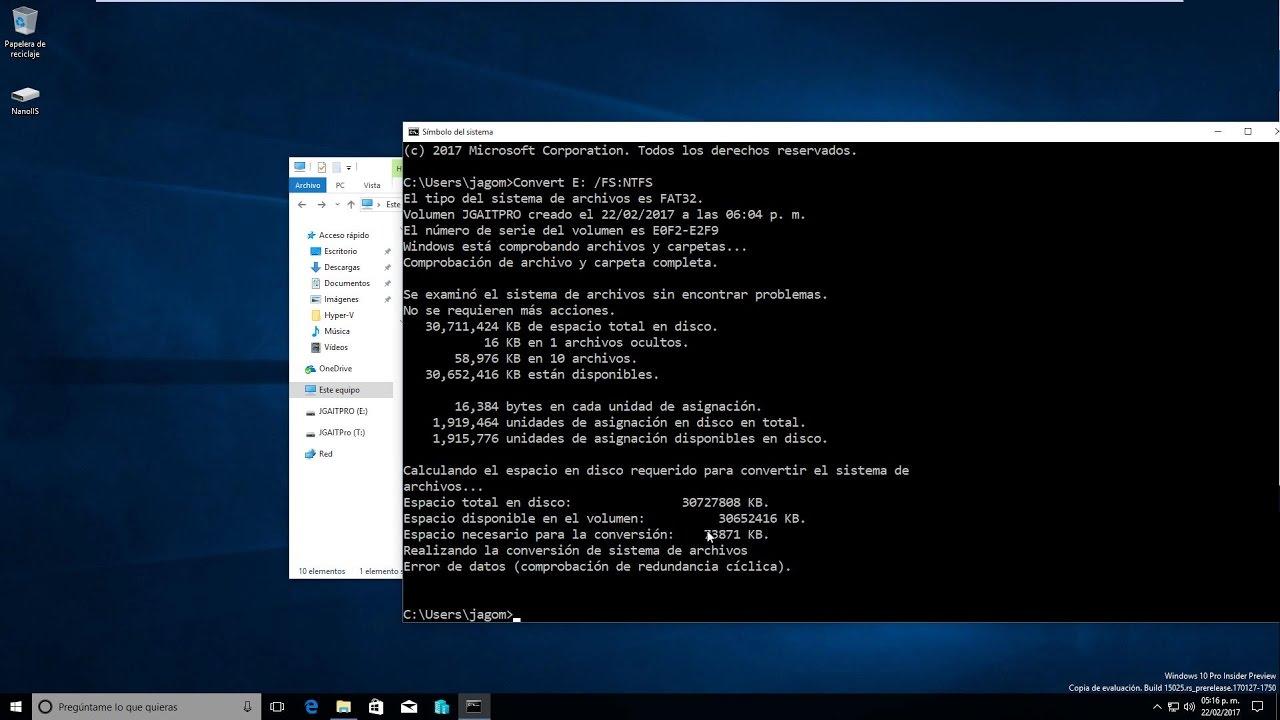Click the Pregúntame lo que quieras search box
This screenshot has width=1280, height=720.
point(140,707)
